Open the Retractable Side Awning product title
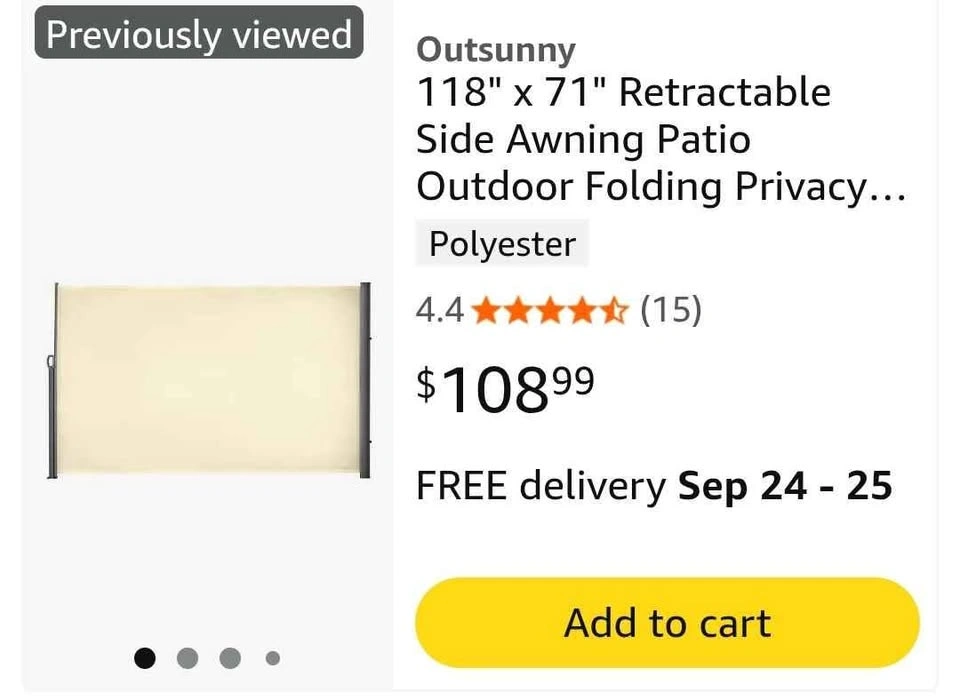960x700 pixels. 623,139
